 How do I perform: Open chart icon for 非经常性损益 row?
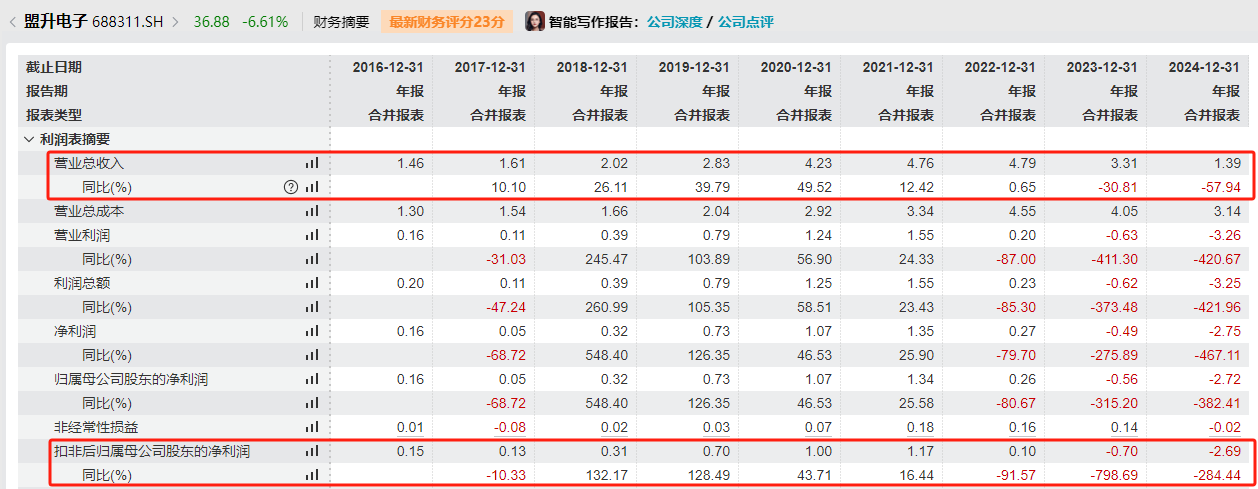coord(312,427)
